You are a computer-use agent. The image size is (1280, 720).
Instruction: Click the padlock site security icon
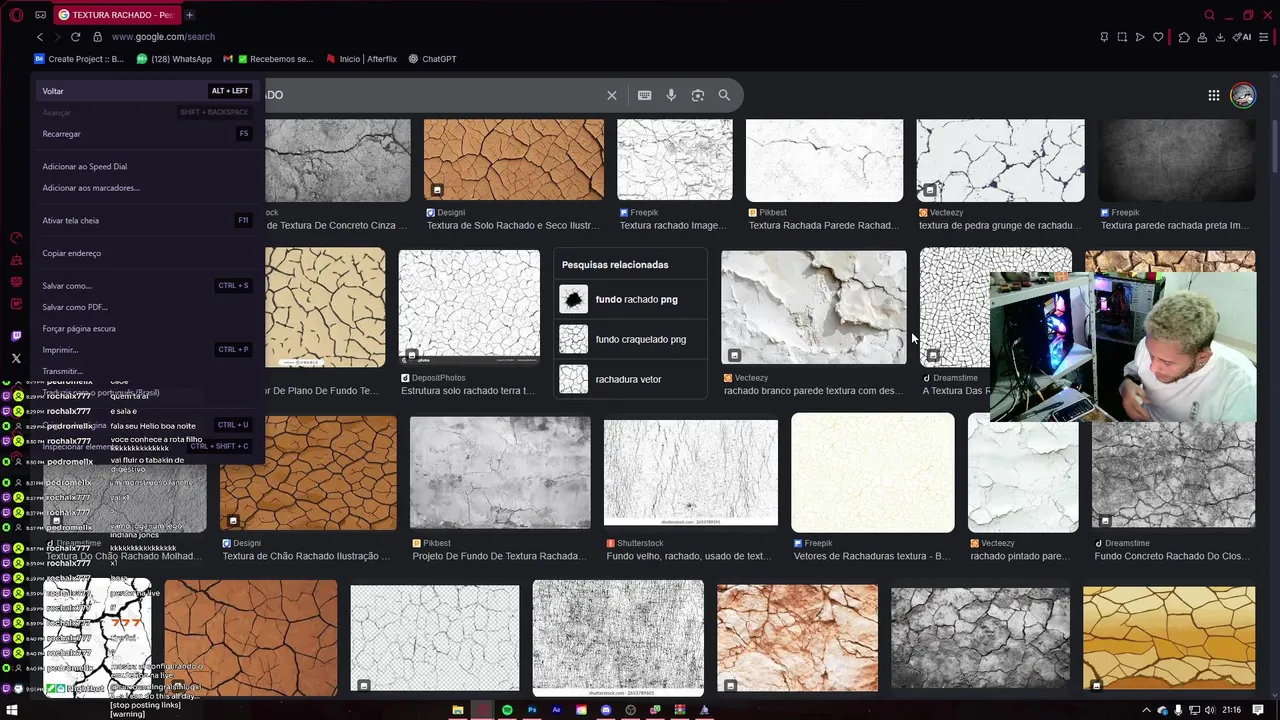[97, 37]
